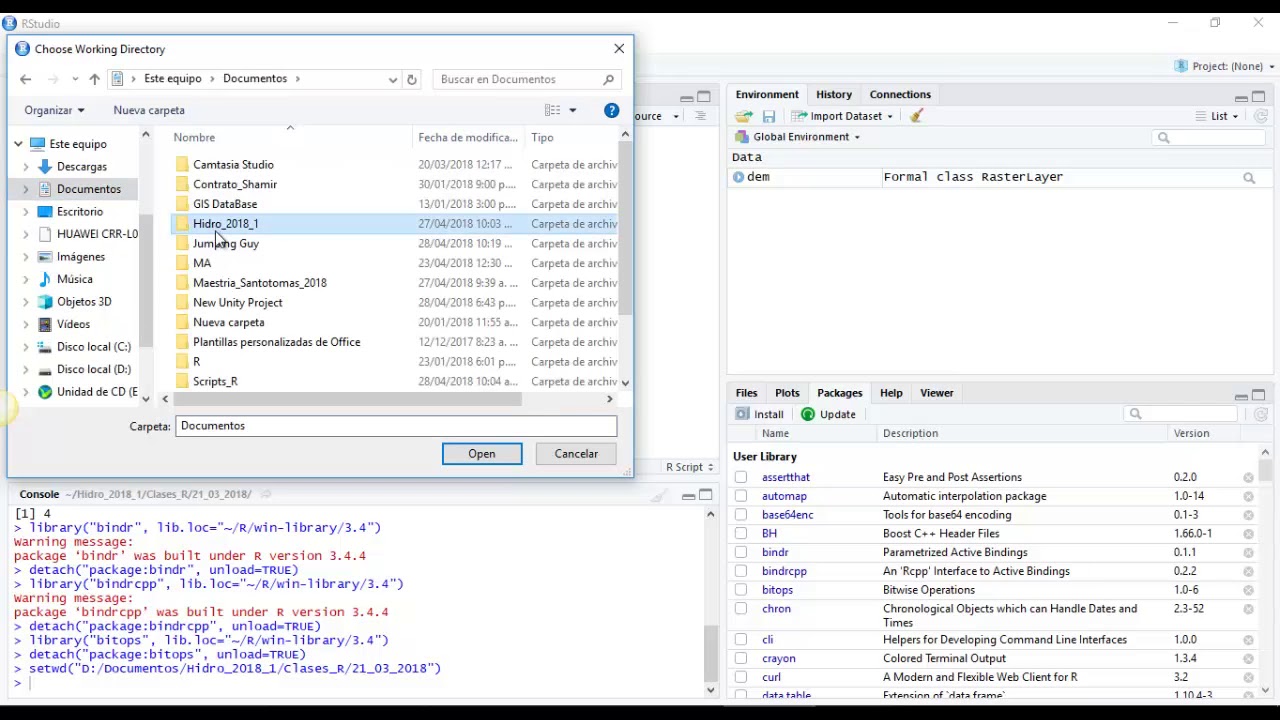1280x720 pixels.
Task: Toggle the bindrcpp package checkbox
Action: click(741, 572)
